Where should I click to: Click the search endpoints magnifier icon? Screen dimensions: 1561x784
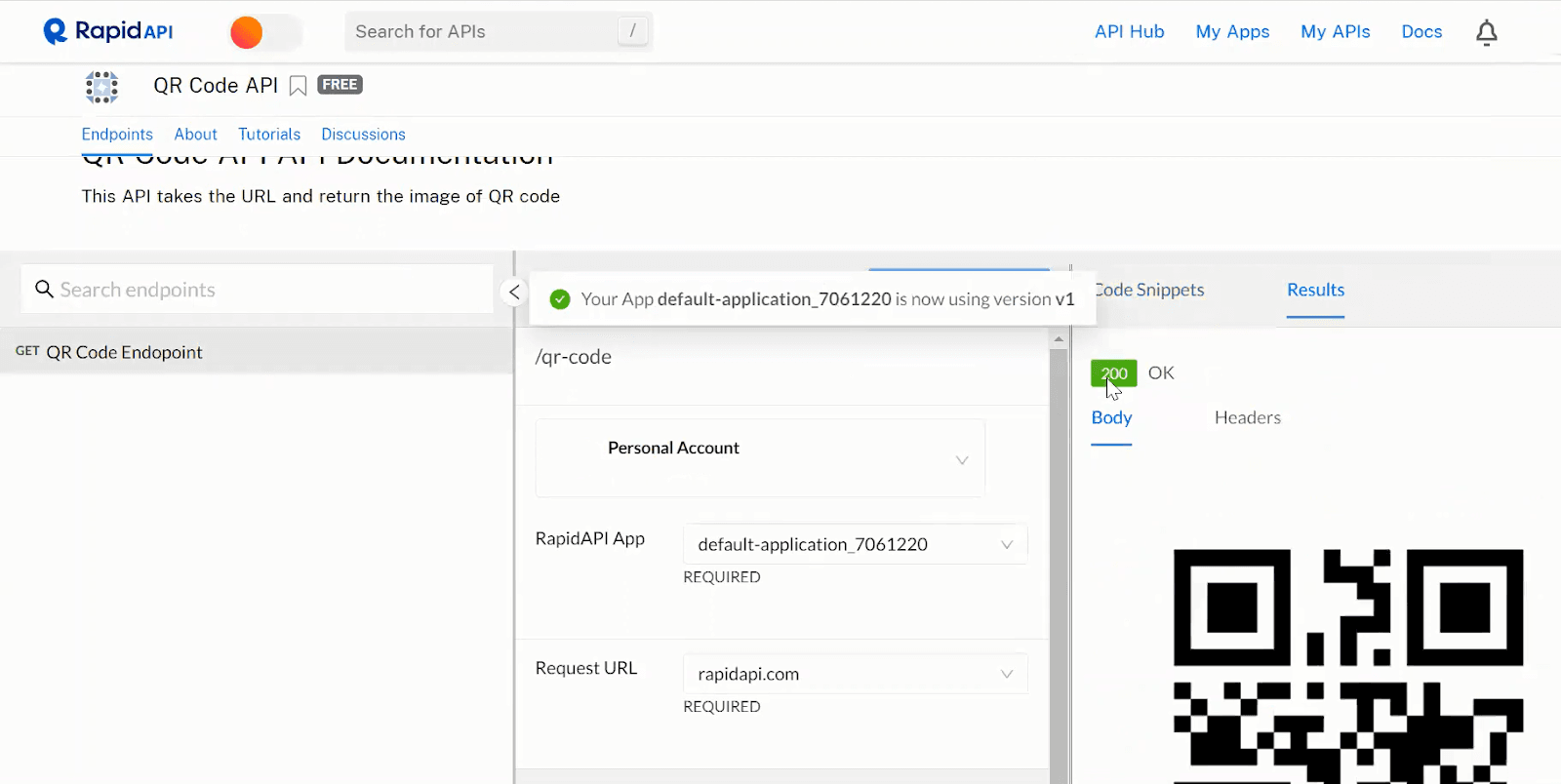[44, 289]
